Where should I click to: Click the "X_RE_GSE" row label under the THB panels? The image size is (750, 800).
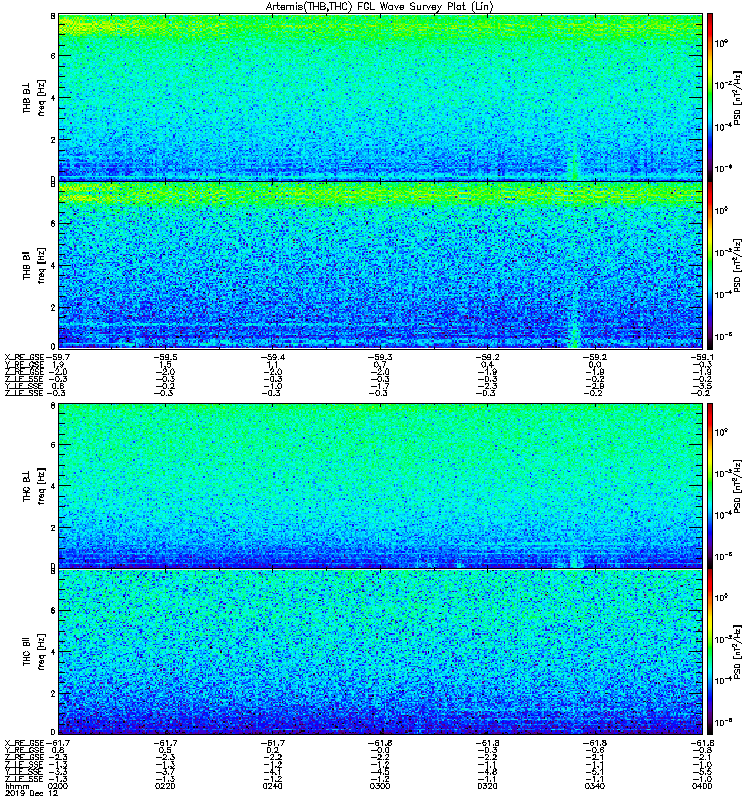pos(24,357)
